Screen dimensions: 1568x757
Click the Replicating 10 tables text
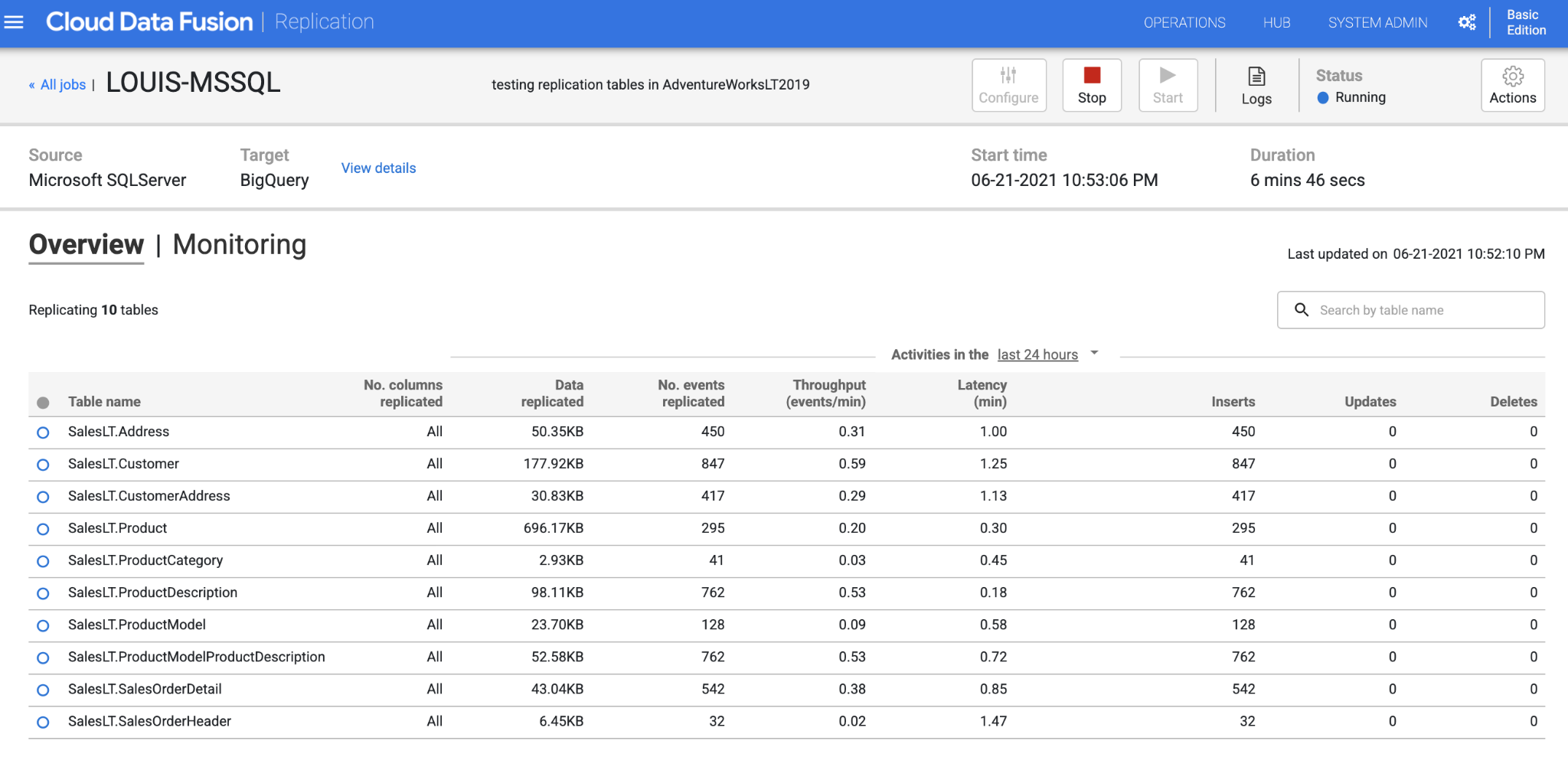coord(93,310)
